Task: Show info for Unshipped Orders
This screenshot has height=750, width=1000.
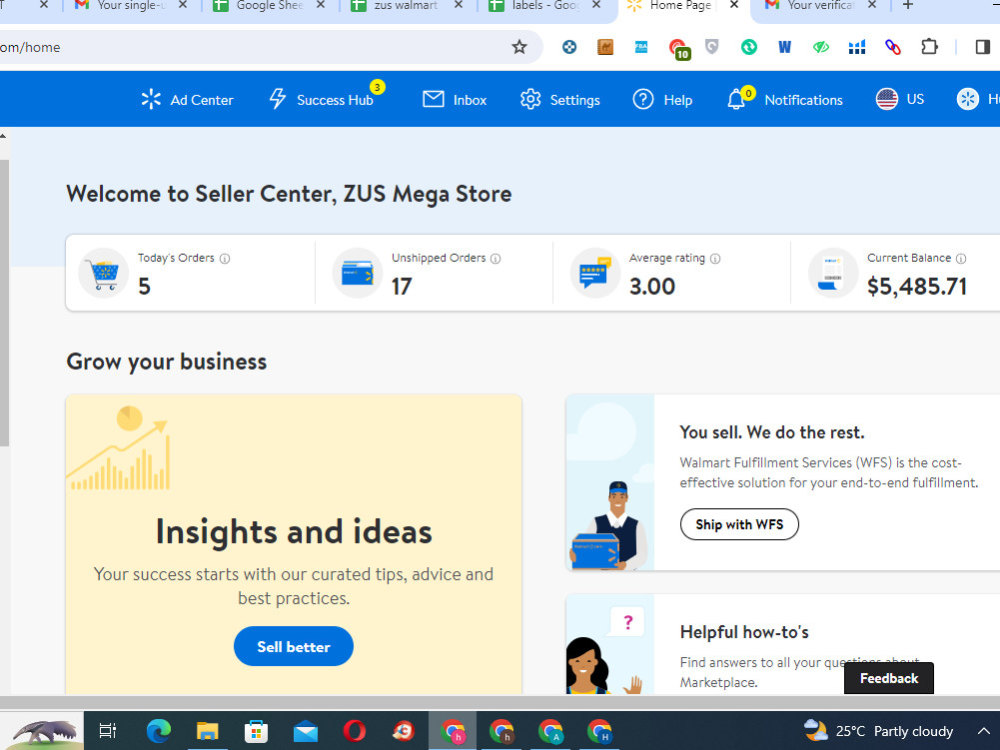Action: coord(496,258)
